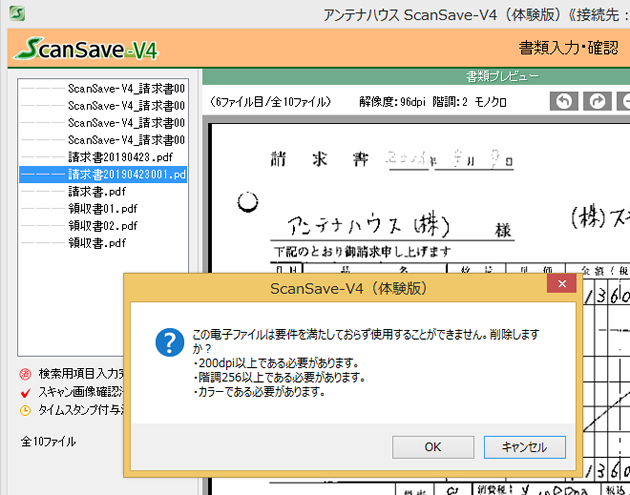This screenshot has width=630, height=495.
Task: Click the カラーである必要があります message line
Action: [x=259, y=391]
